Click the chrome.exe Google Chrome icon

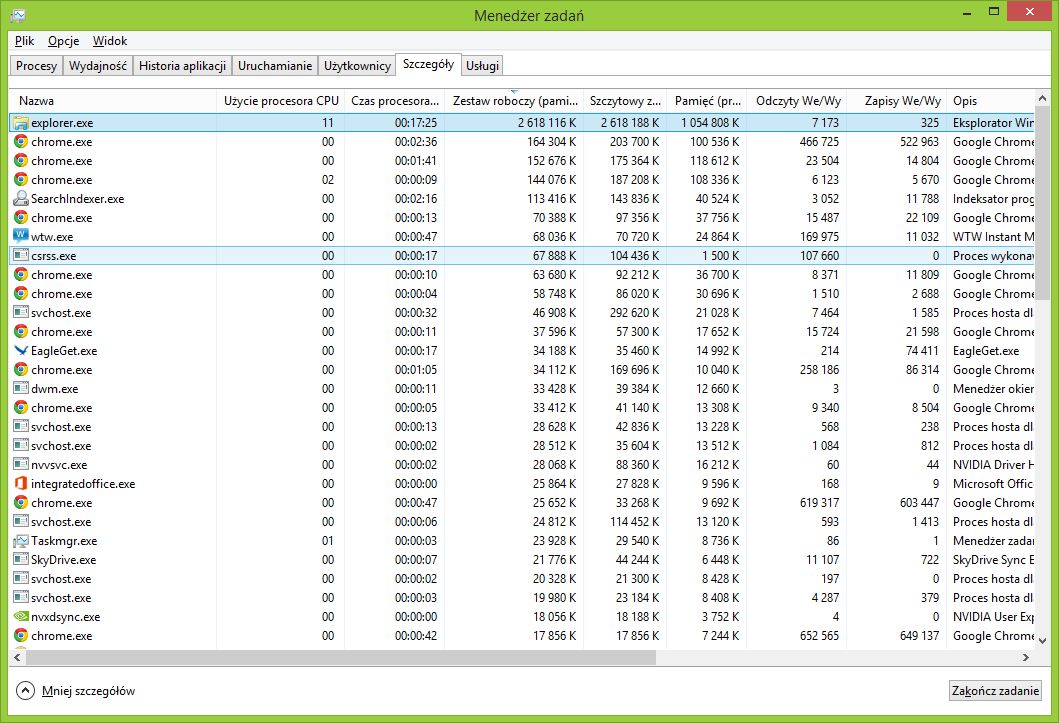point(20,142)
